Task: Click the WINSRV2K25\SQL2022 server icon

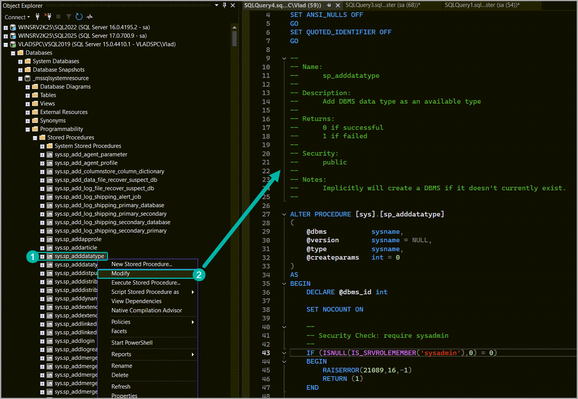Action: tap(13, 27)
